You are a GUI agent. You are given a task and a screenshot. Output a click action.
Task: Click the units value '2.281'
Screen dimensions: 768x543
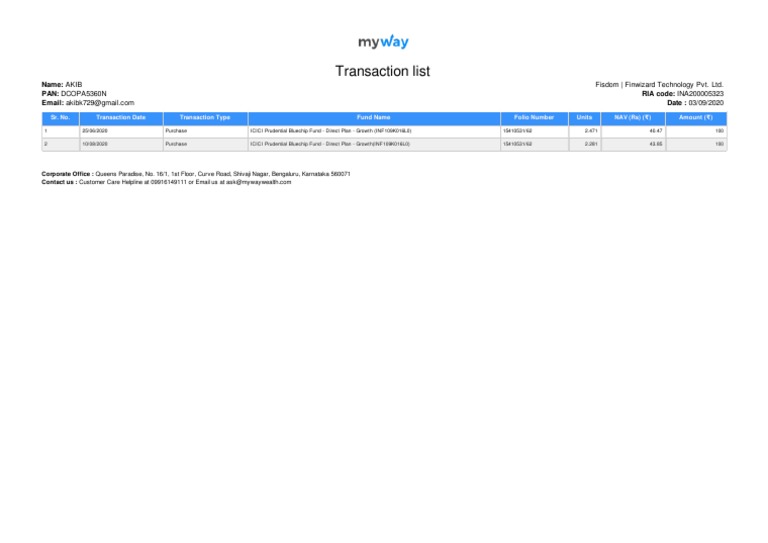pos(591,144)
